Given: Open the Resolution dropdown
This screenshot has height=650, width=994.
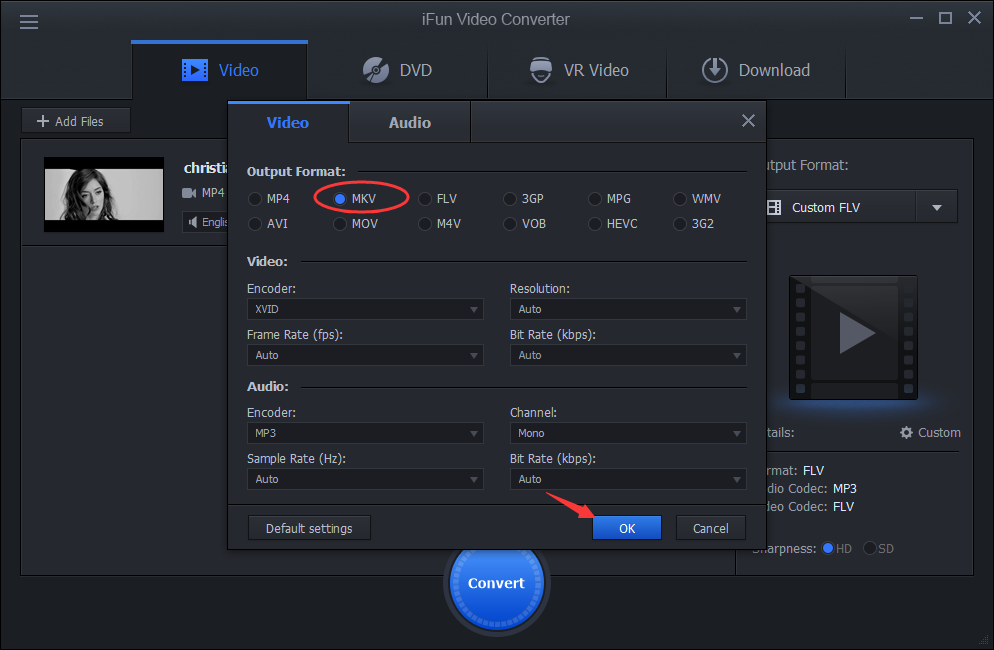Looking at the screenshot, I should pos(628,309).
